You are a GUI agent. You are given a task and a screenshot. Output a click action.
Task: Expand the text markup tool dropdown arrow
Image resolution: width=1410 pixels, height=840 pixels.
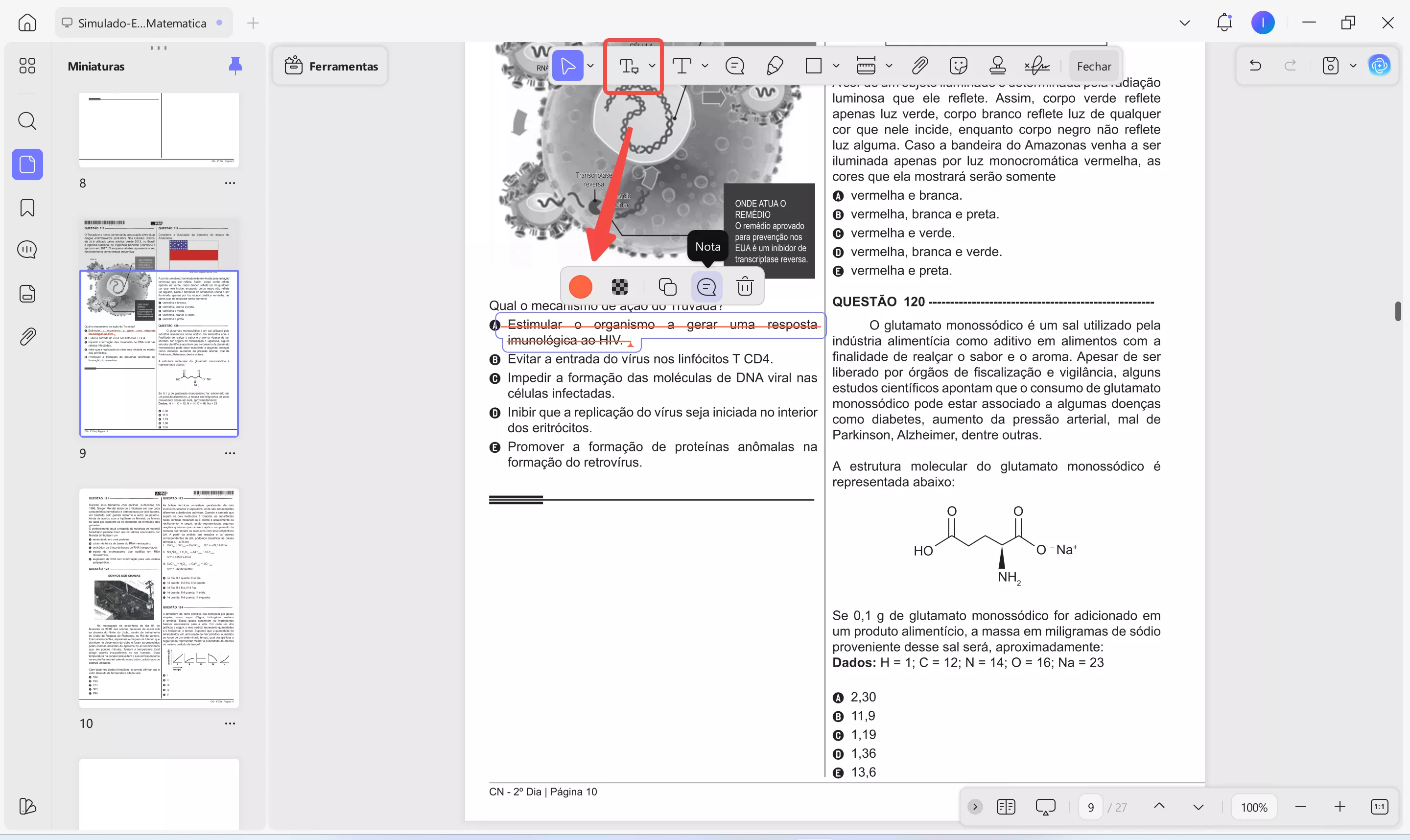652,66
